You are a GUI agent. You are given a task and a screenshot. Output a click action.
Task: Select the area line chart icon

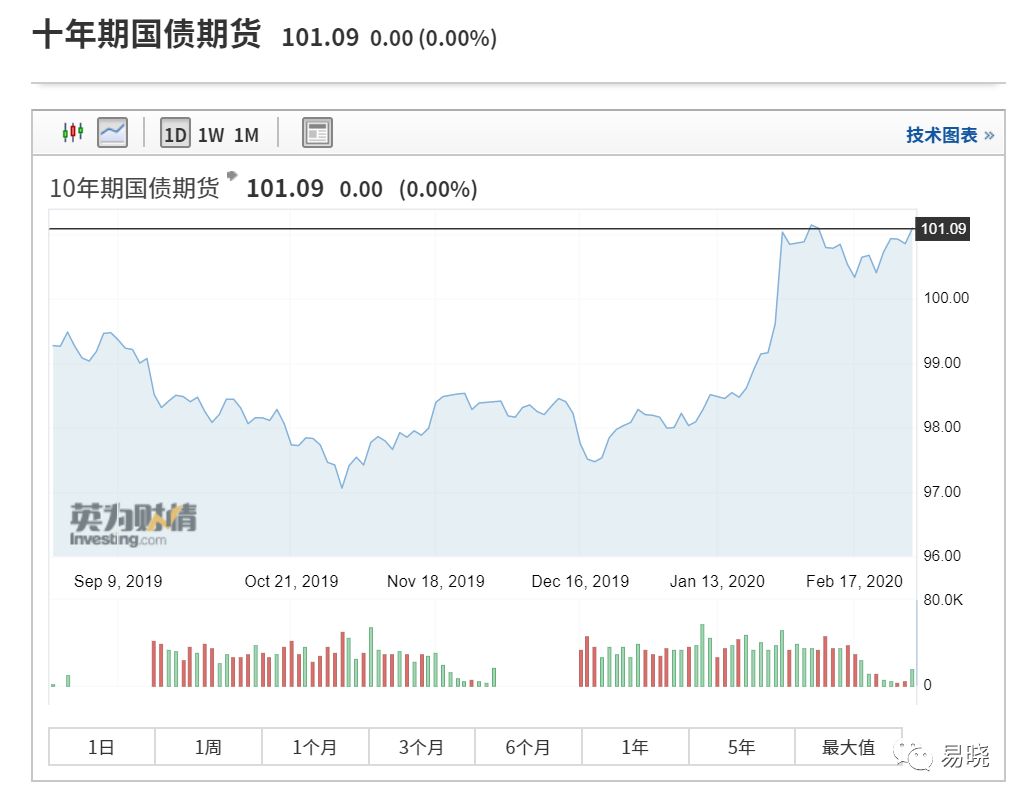112,132
